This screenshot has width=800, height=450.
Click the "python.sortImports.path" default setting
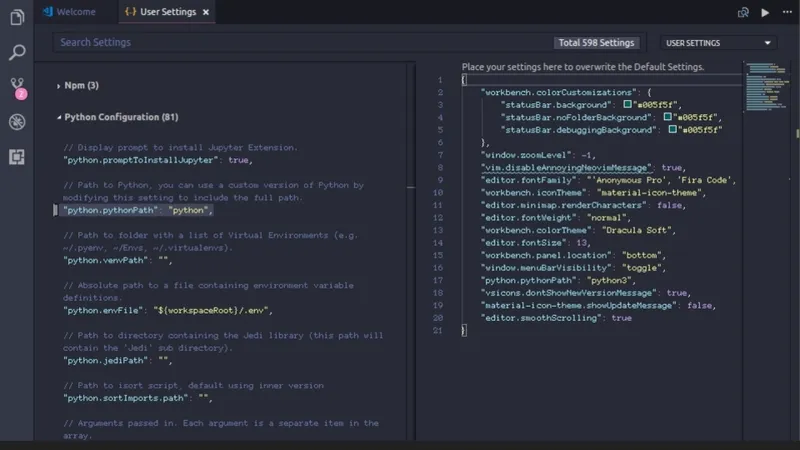(x=138, y=398)
